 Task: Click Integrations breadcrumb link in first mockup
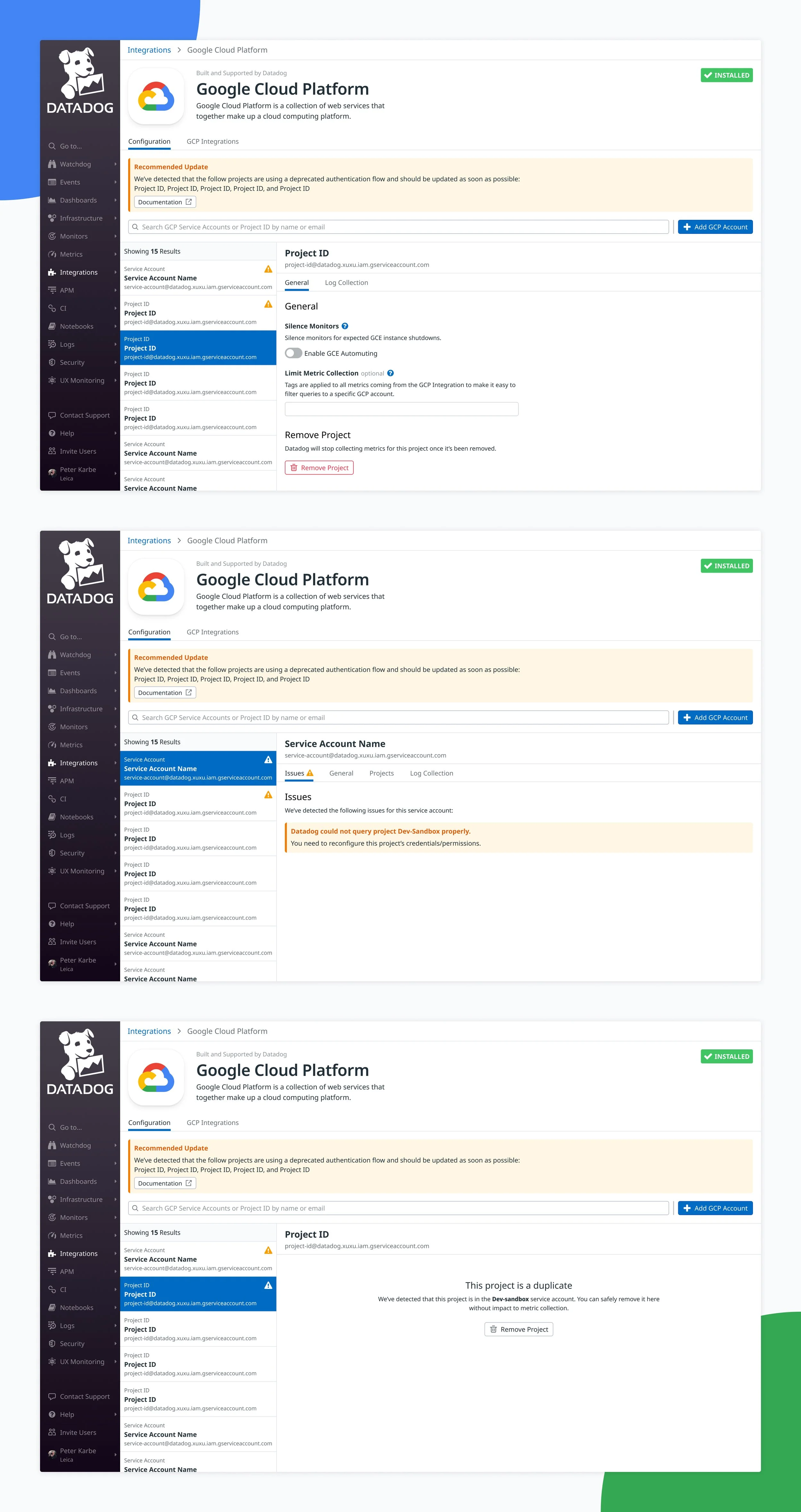(x=149, y=51)
